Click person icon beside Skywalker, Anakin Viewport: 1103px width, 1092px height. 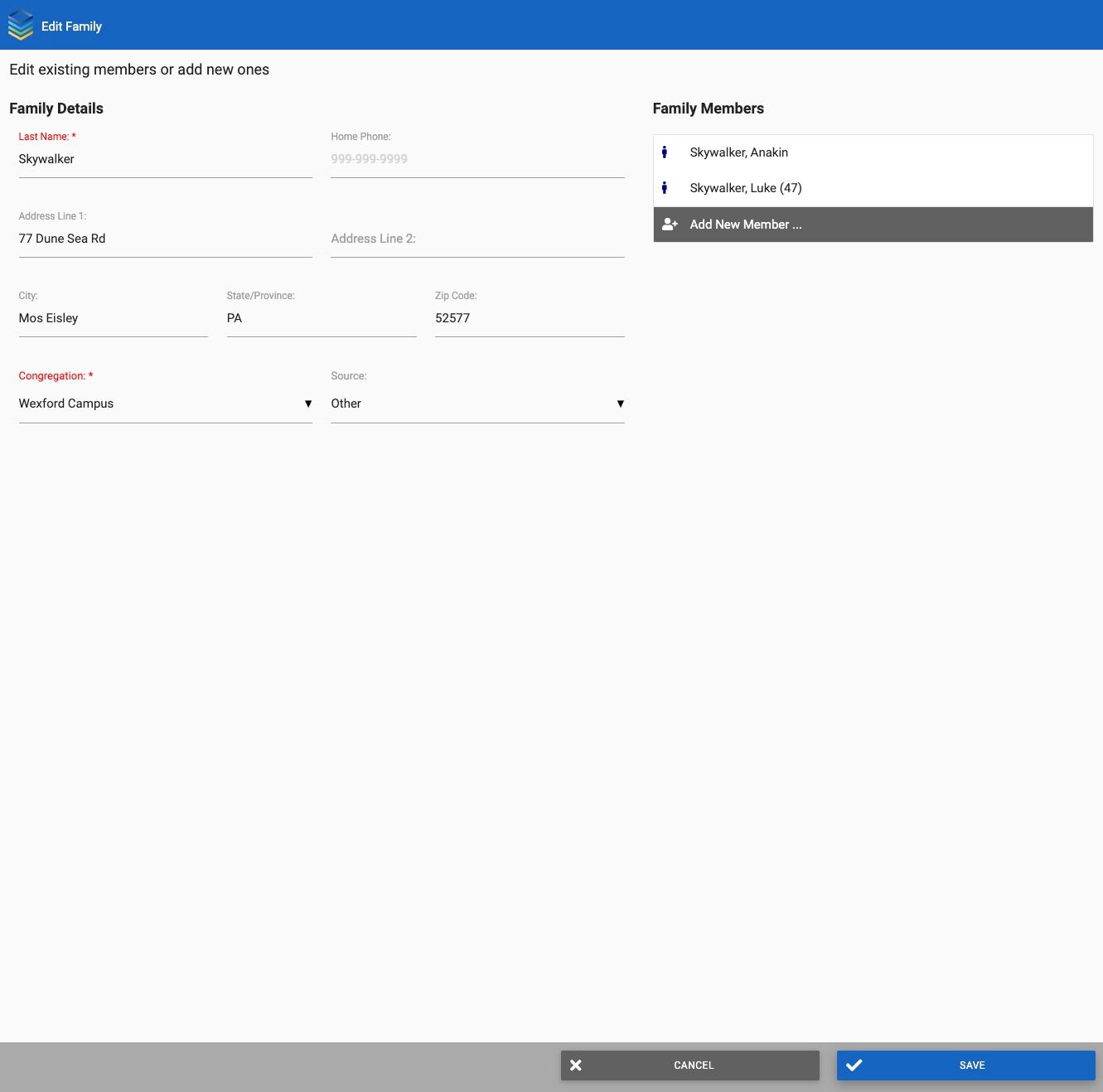click(664, 152)
